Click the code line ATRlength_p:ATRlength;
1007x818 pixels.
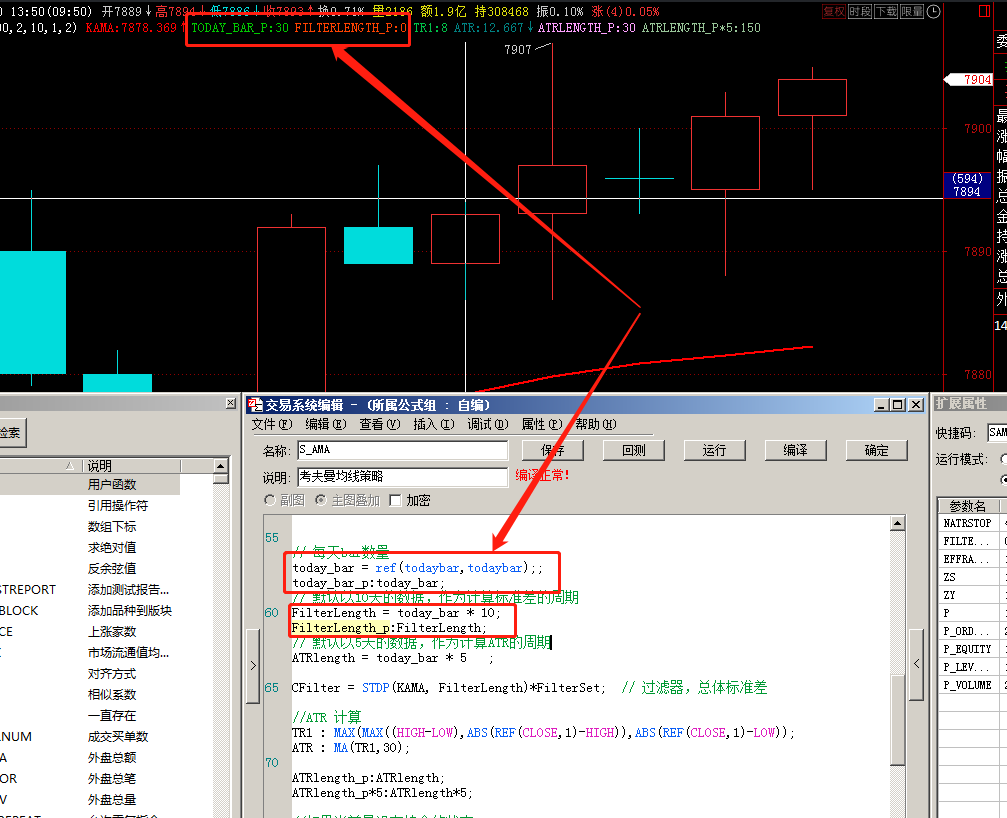pos(368,778)
